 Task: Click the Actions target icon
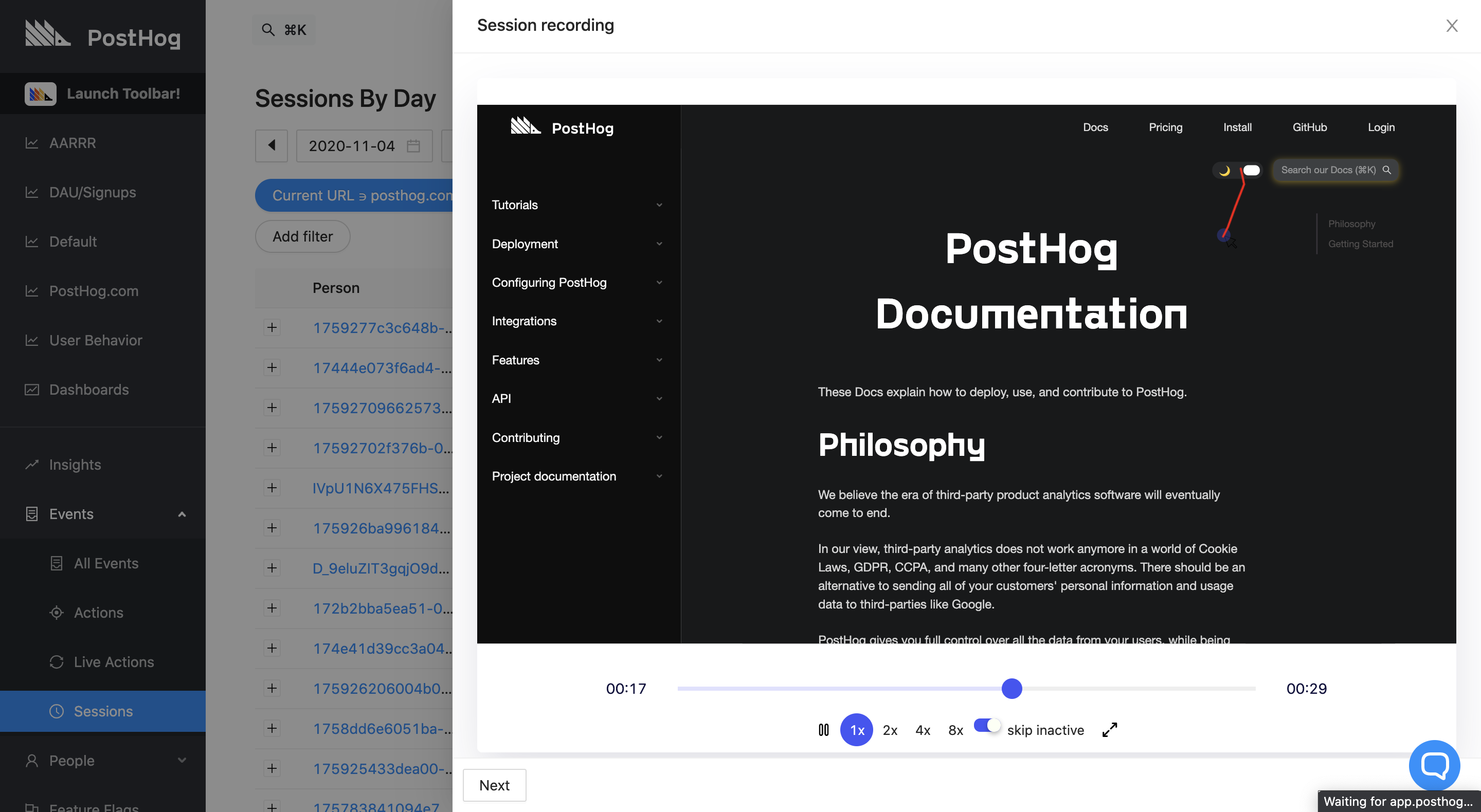[x=57, y=613]
